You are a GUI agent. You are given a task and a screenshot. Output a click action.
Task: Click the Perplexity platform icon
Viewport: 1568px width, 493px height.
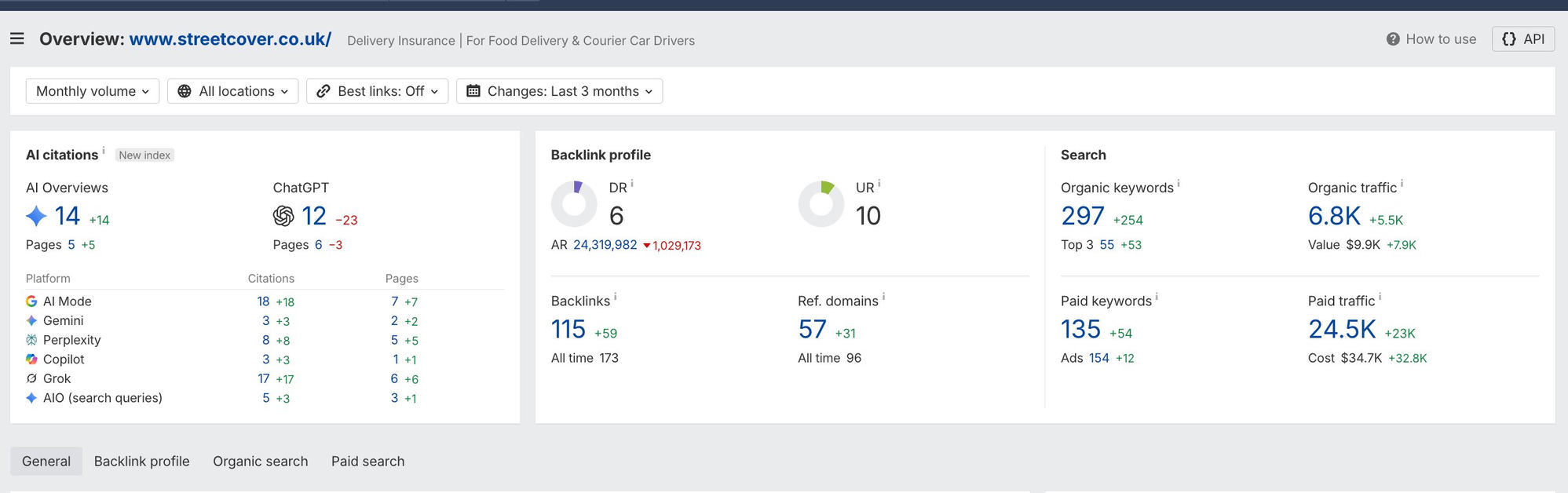(31, 340)
